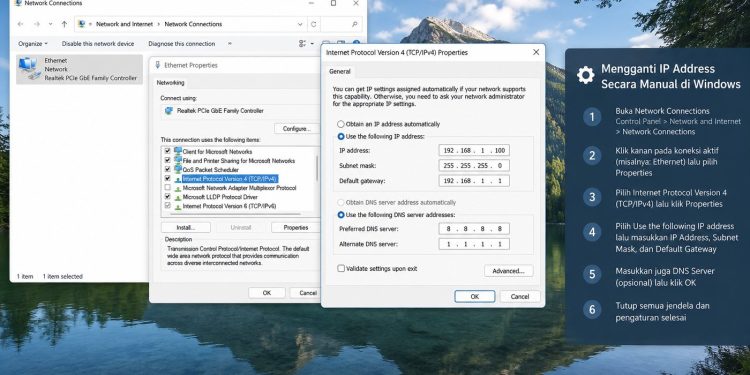Viewport: 750px width, 375px height.
Task: Toggle Internet Protocol Version 4 checkbox
Action: (167, 178)
